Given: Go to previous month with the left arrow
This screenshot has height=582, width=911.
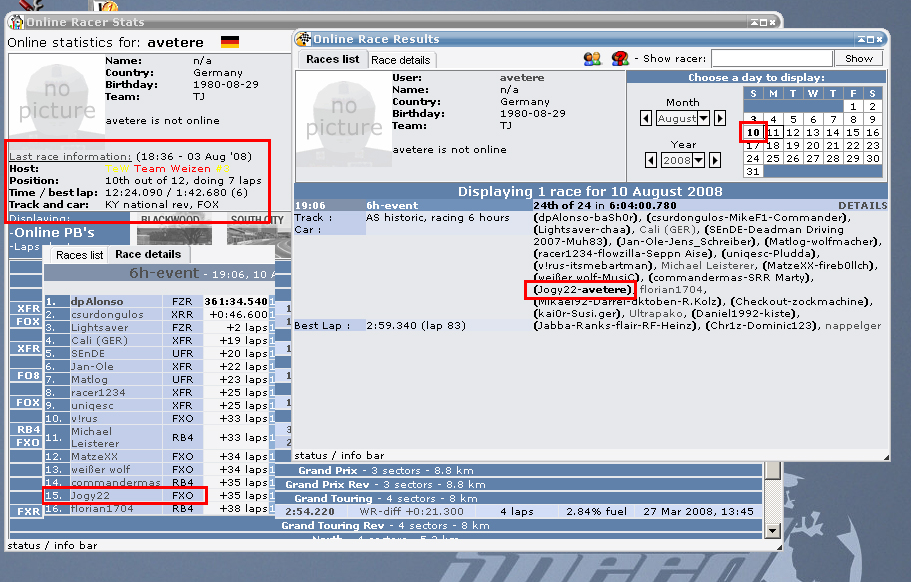Looking at the screenshot, I should (x=646, y=118).
